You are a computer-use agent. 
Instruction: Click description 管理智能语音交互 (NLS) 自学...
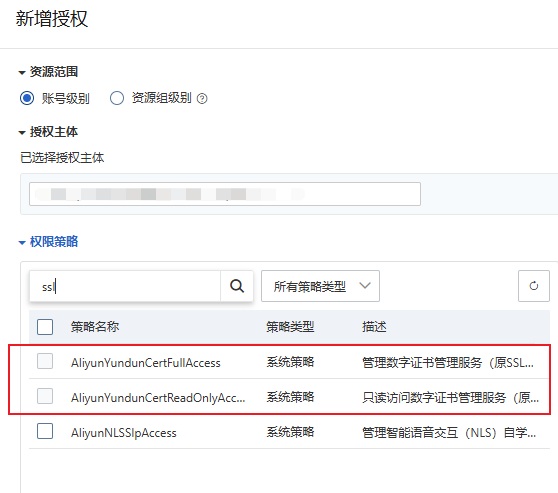(449, 433)
